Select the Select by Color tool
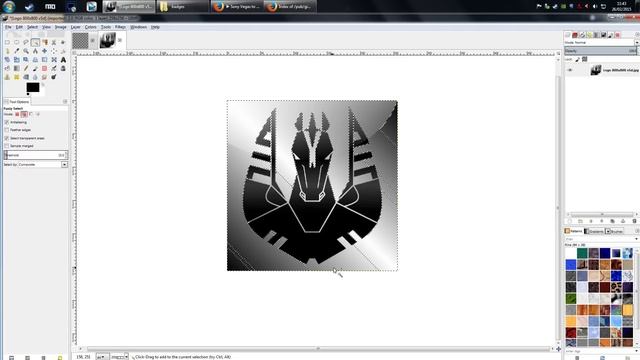 45,42
